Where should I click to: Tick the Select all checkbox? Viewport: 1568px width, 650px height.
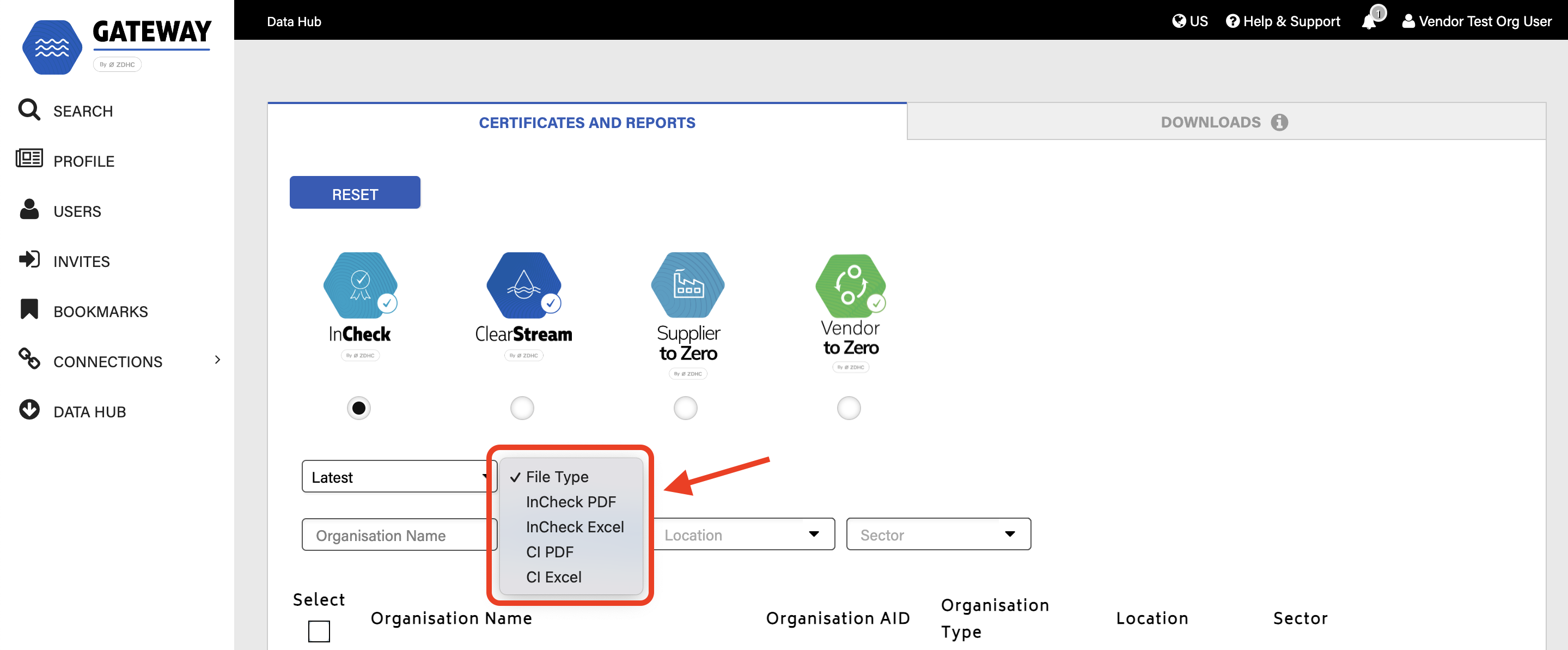tap(319, 631)
